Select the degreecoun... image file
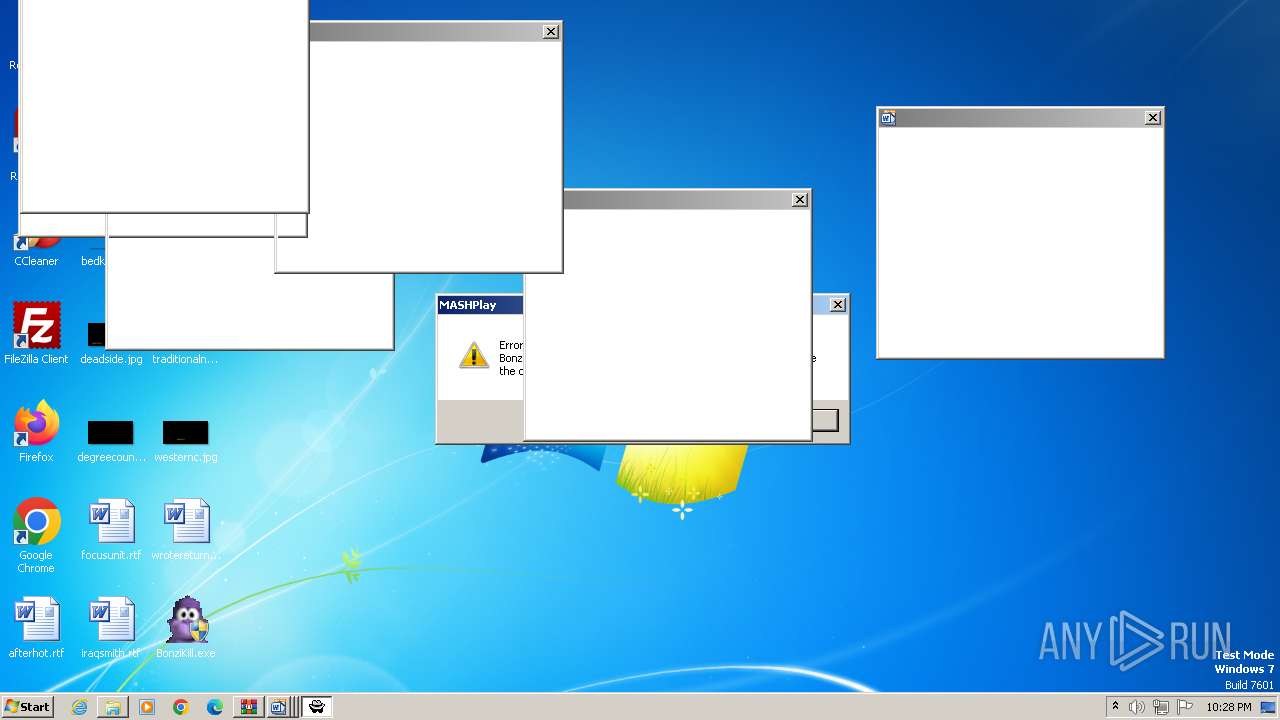Screen dimensions: 1280x720 (x=111, y=442)
